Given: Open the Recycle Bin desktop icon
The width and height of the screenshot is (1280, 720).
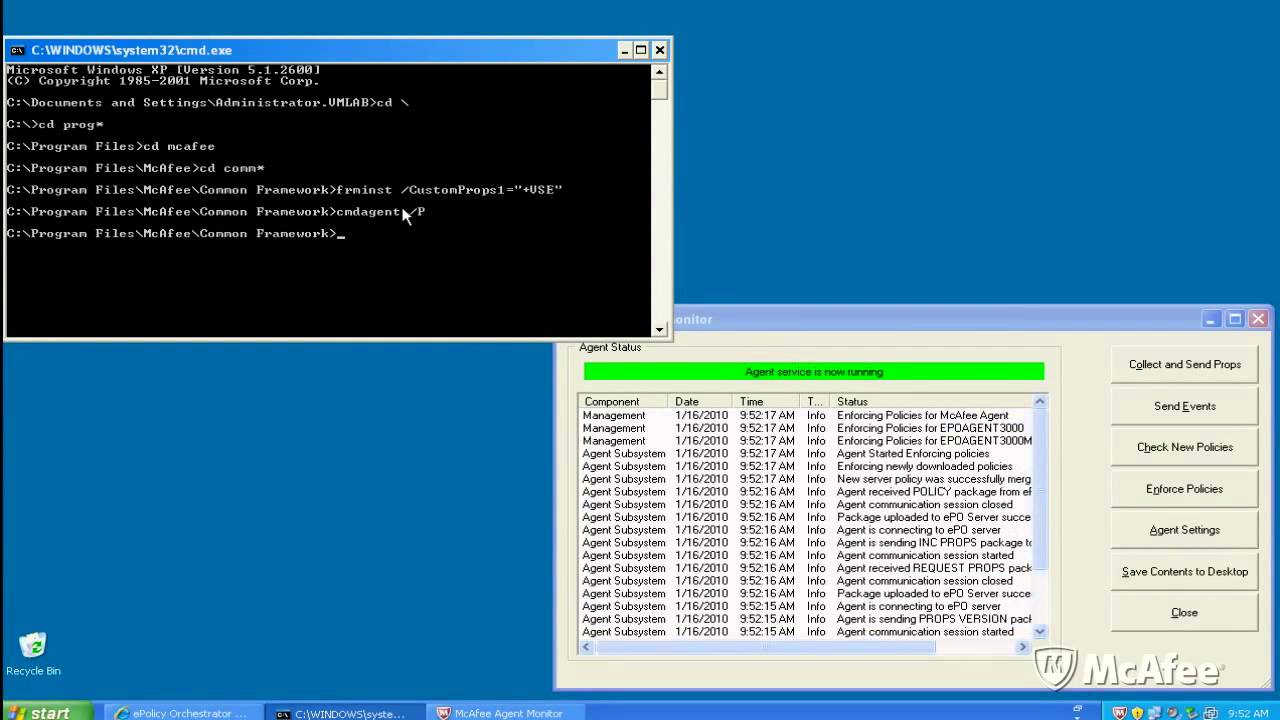Looking at the screenshot, I should pos(33,654).
